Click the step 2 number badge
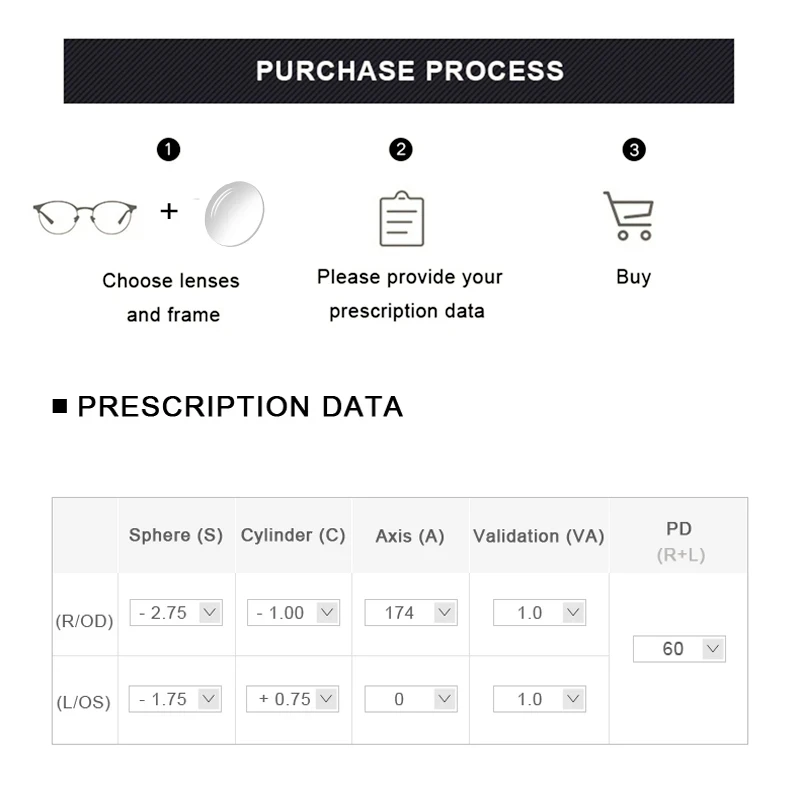This screenshot has width=800, height=800. 401,150
